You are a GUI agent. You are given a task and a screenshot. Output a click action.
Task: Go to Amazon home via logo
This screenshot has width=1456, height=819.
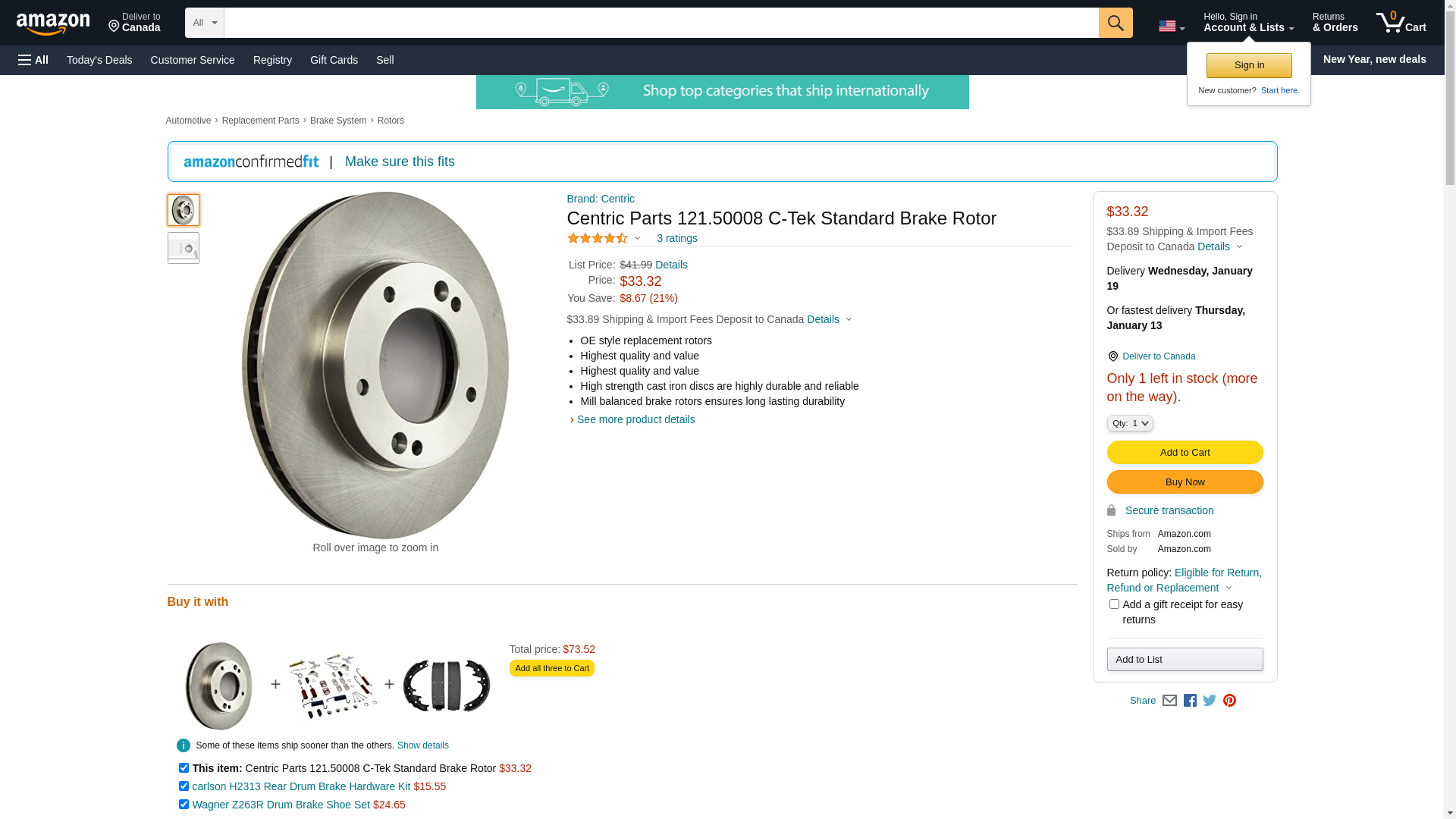53,24
